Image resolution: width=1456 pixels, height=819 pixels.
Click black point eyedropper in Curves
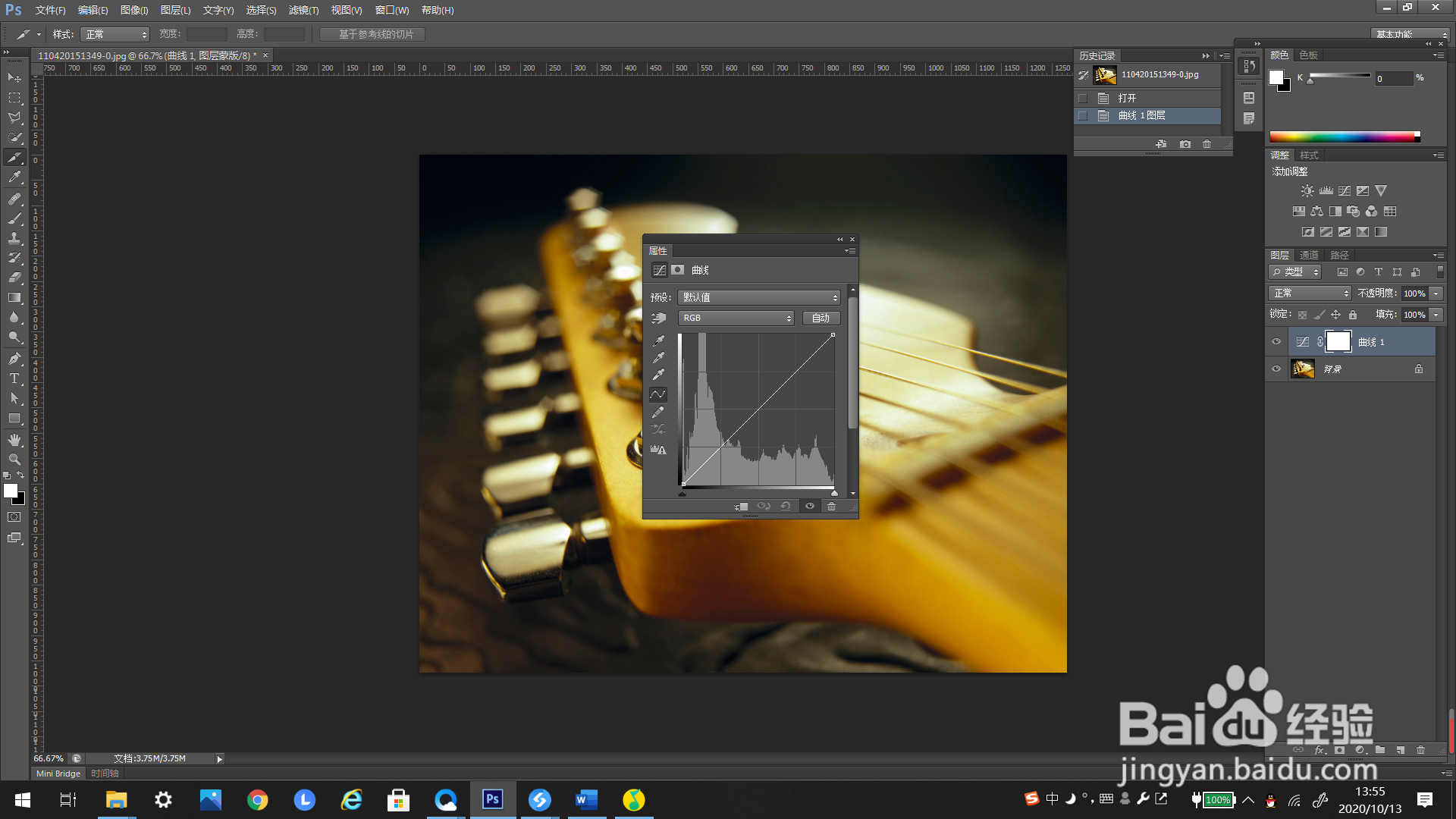click(658, 340)
